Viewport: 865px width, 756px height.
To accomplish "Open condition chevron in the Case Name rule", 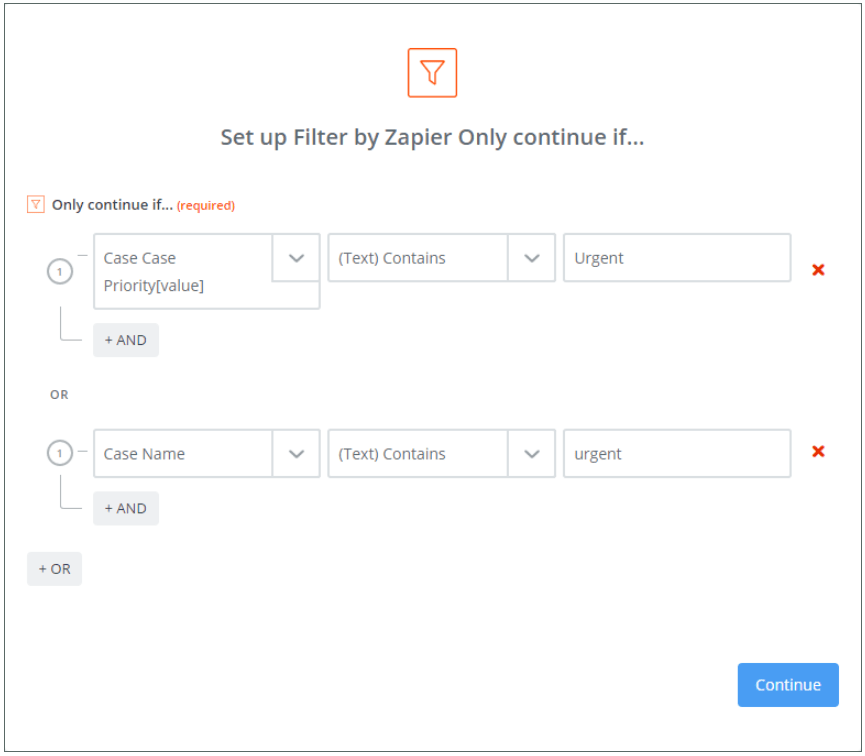I will [532, 454].
